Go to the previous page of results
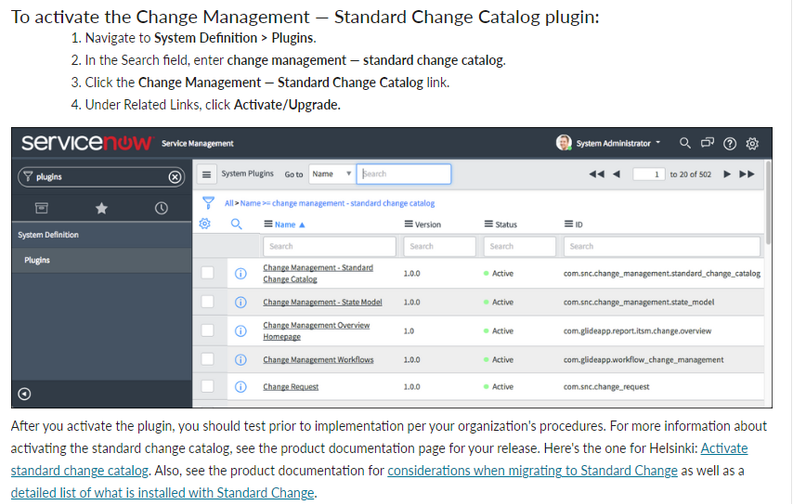Viewport: 793px width, 504px height. 616,174
